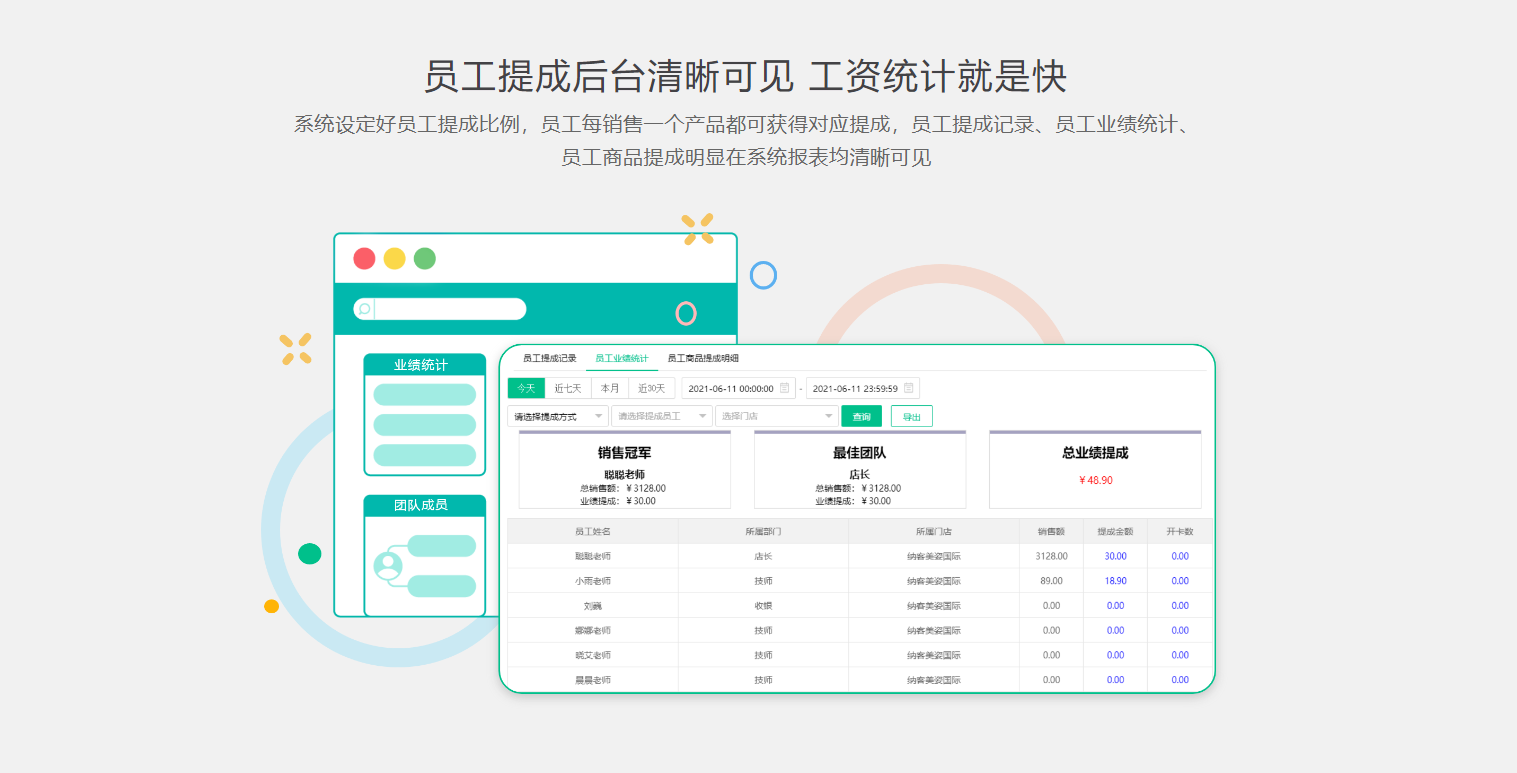Click the 团队成员 panel header
Image resolution: width=1517 pixels, height=773 pixels.
pos(424,505)
